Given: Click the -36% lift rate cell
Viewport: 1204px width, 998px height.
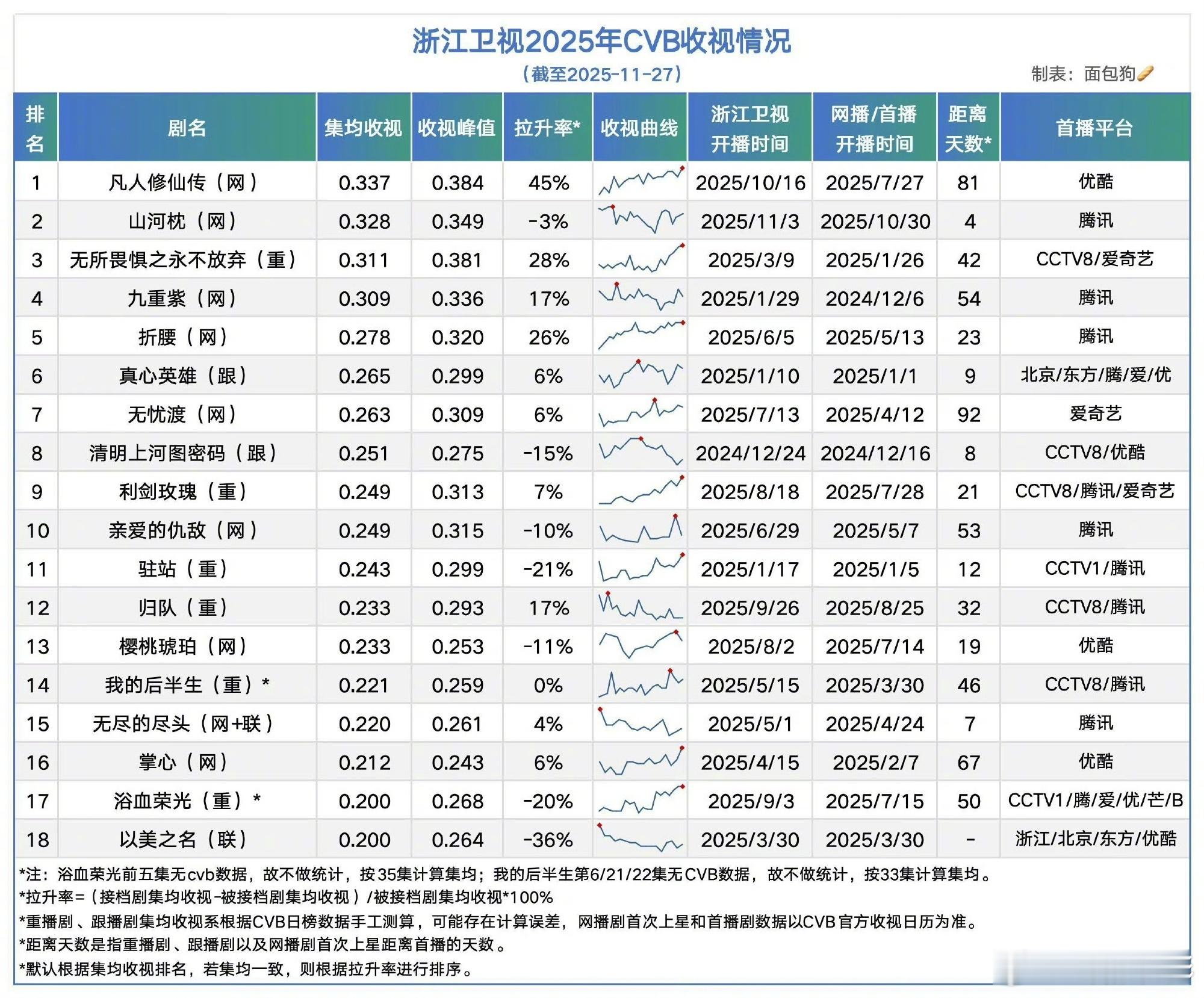Looking at the screenshot, I should point(548,839).
